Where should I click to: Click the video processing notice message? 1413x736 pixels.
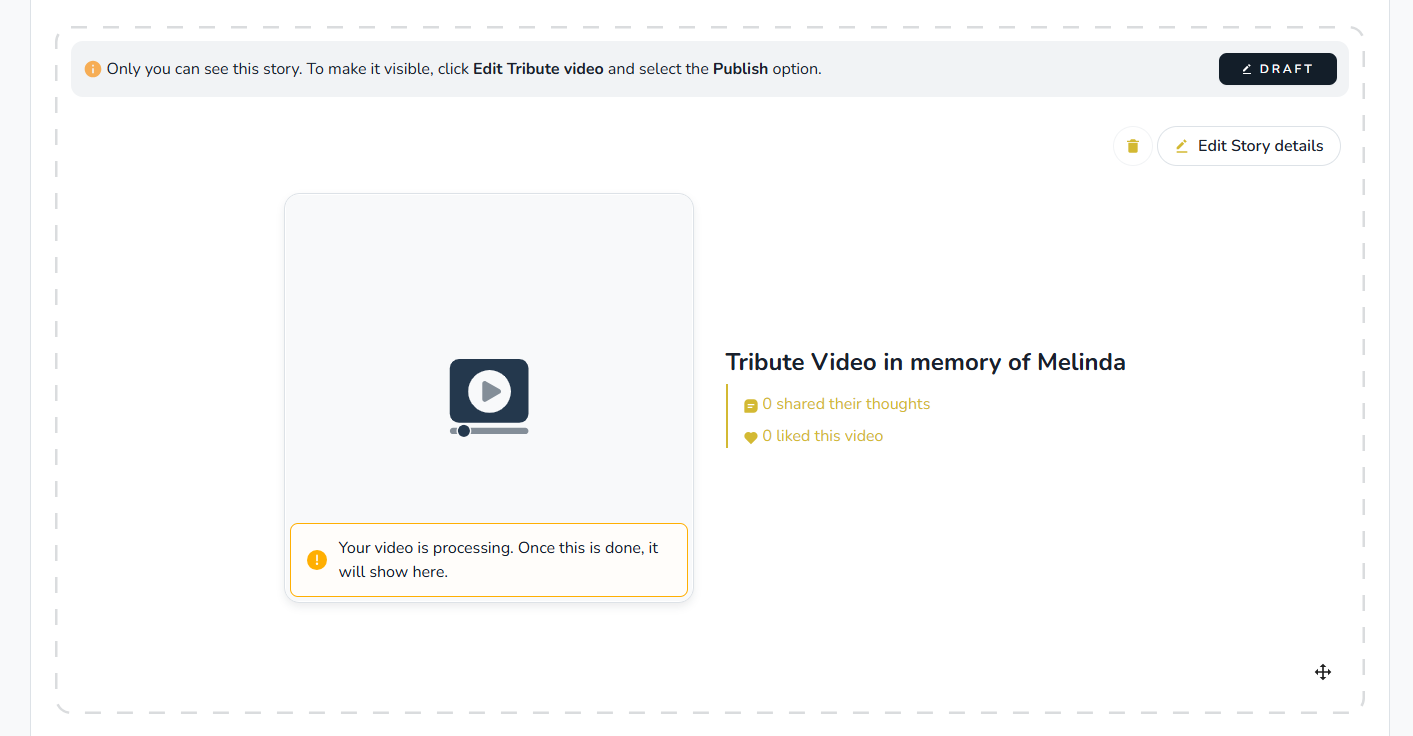pos(498,560)
